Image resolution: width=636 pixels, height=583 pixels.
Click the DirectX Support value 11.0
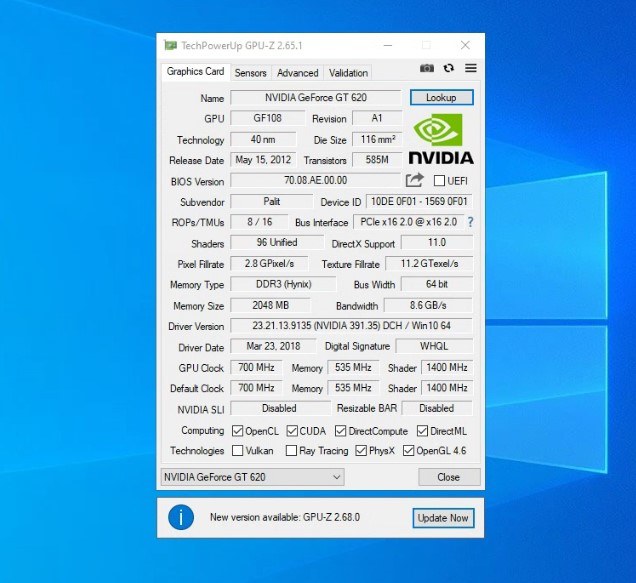pos(437,243)
